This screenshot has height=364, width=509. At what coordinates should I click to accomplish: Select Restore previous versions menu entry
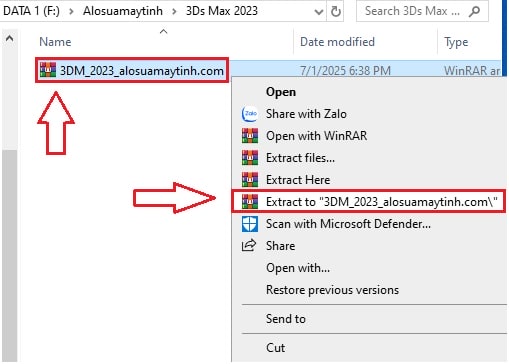(332, 290)
